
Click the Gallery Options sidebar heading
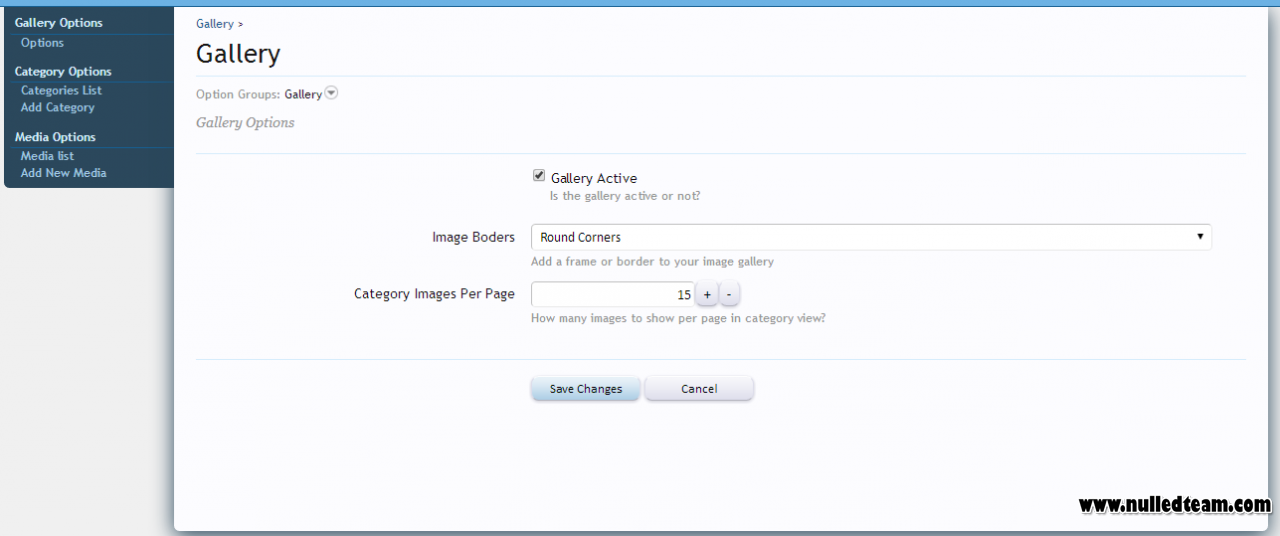(x=58, y=22)
